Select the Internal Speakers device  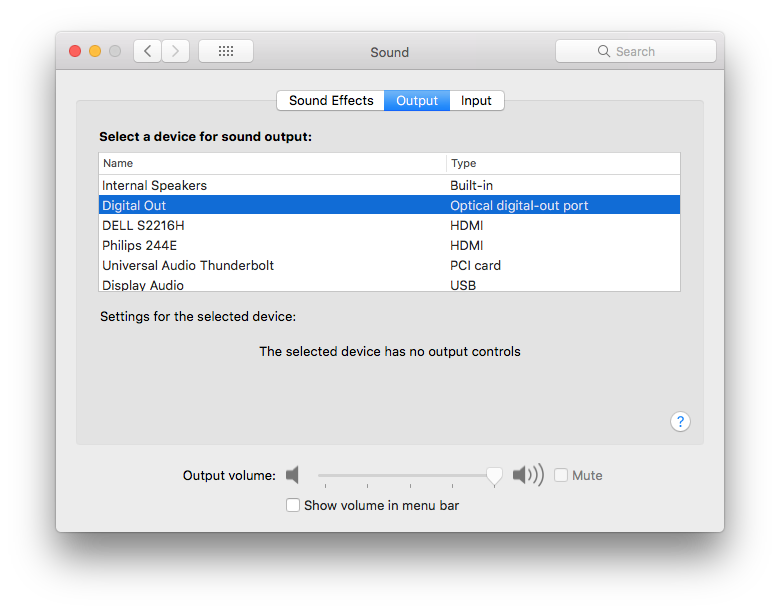click(x=390, y=185)
